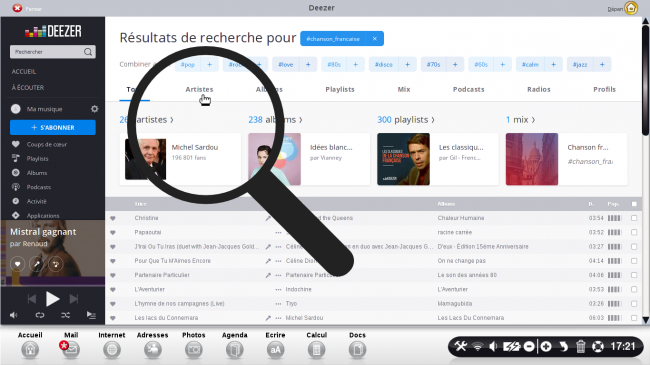Mute the Deezer player volume
The width and height of the screenshot is (650, 365).
point(14,315)
